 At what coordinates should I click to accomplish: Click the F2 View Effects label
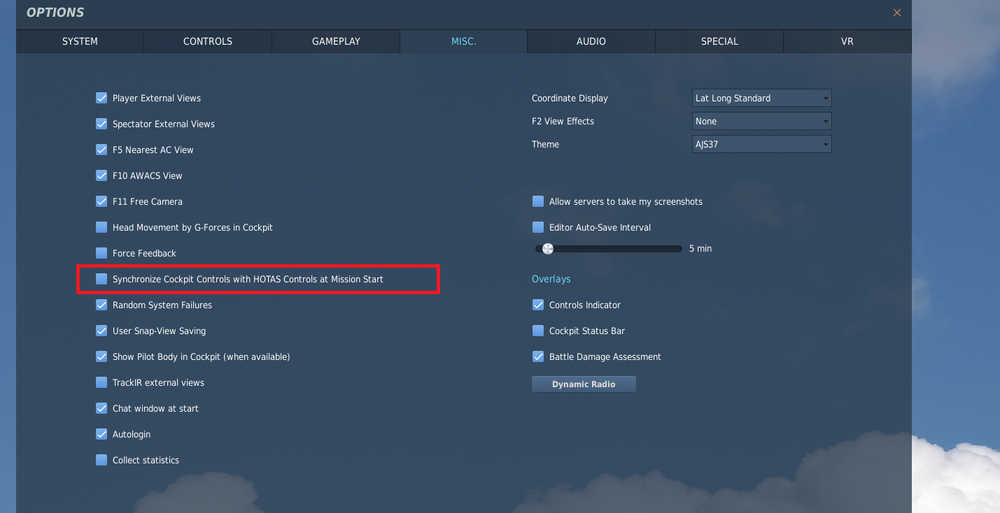tap(562, 121)
